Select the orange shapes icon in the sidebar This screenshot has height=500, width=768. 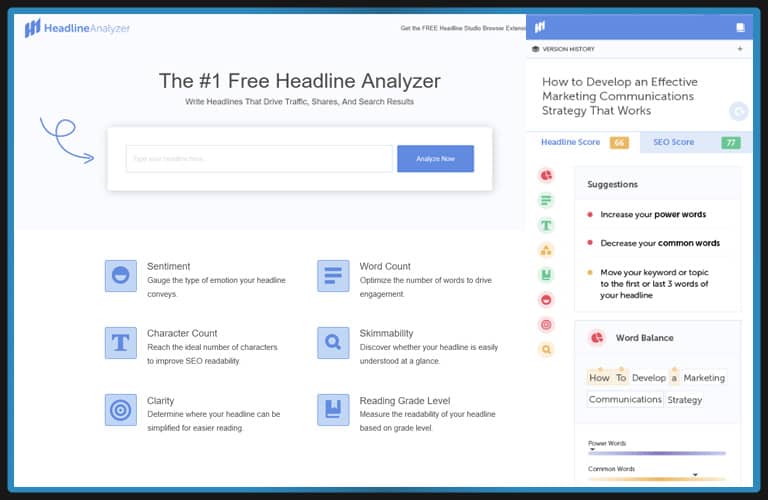click(546, 250)
